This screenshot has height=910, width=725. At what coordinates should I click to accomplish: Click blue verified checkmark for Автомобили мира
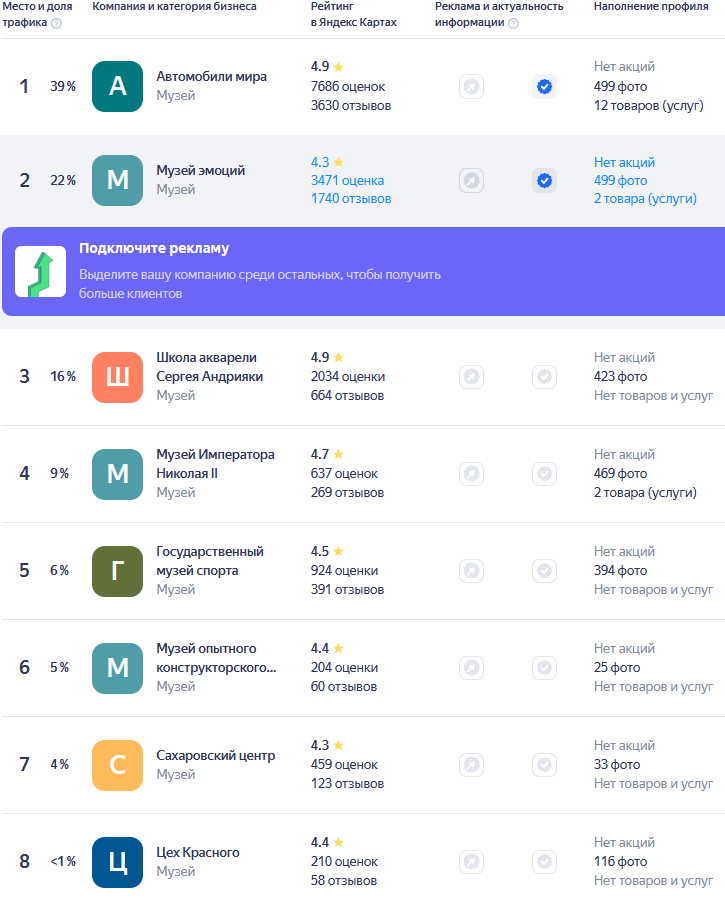[544, 87]
